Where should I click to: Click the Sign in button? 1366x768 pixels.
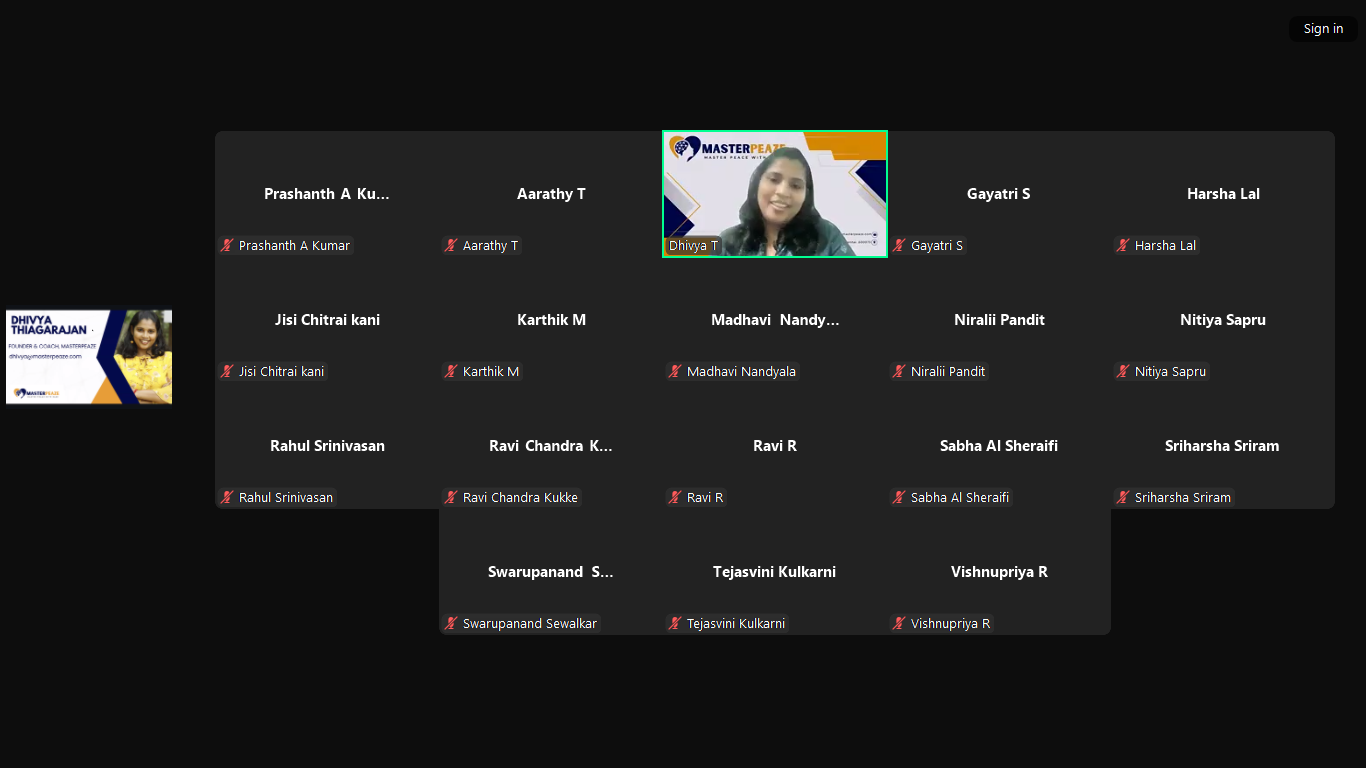[1322, 28]
